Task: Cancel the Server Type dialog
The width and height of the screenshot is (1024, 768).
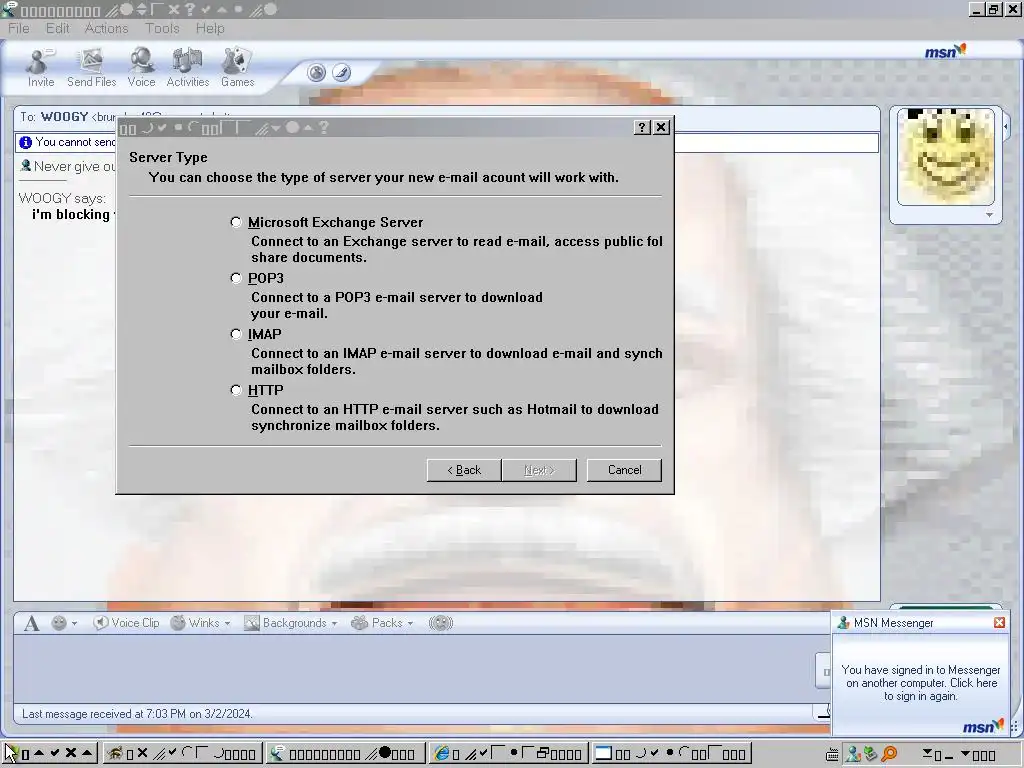Action: point(624,470)
